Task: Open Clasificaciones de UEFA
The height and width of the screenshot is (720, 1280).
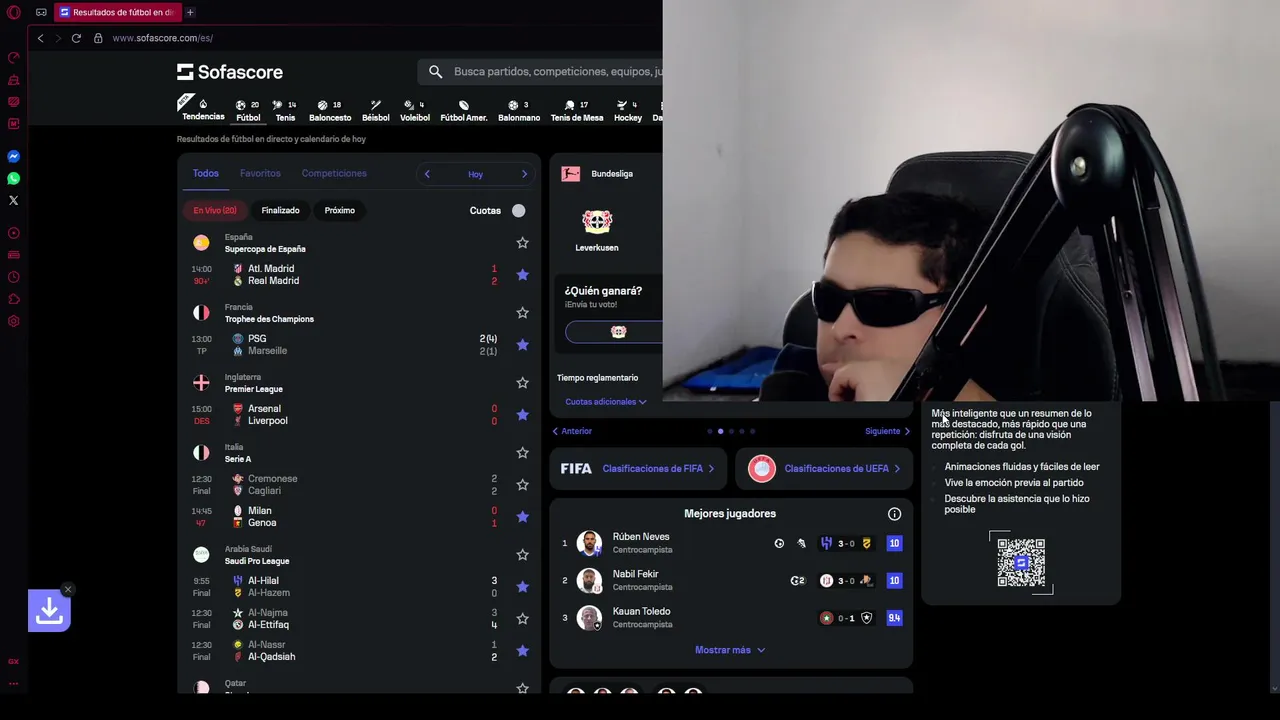Action: [x=824, y=468]
